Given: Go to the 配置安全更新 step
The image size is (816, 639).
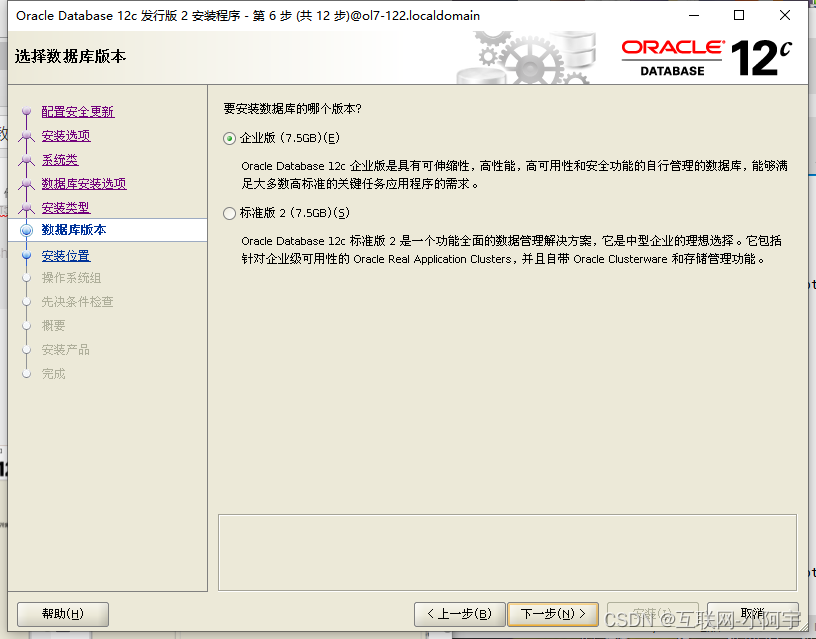Looking at the screenshot, I should (x=78, y=111).
